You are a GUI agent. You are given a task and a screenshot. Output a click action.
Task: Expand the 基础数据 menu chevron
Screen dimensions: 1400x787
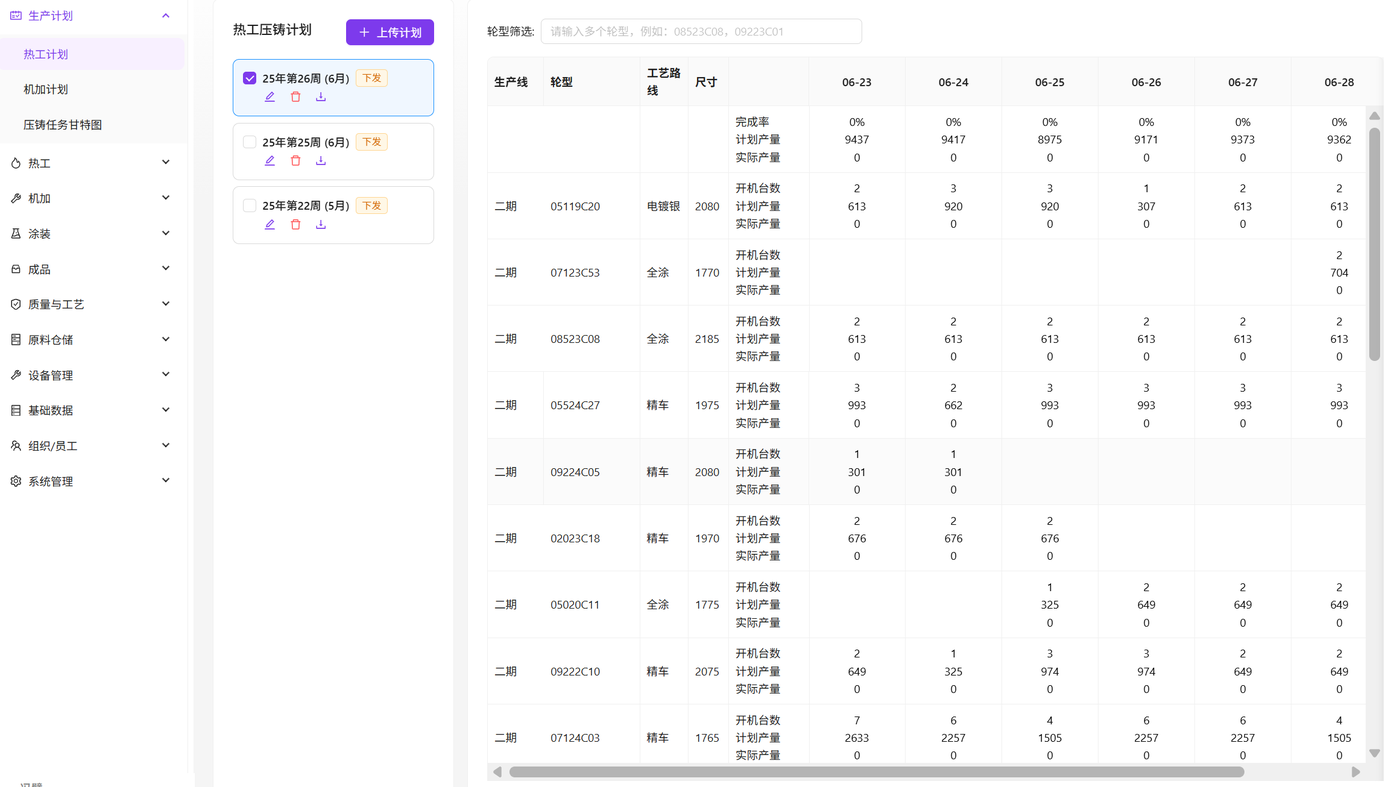[x=166, y=410]
